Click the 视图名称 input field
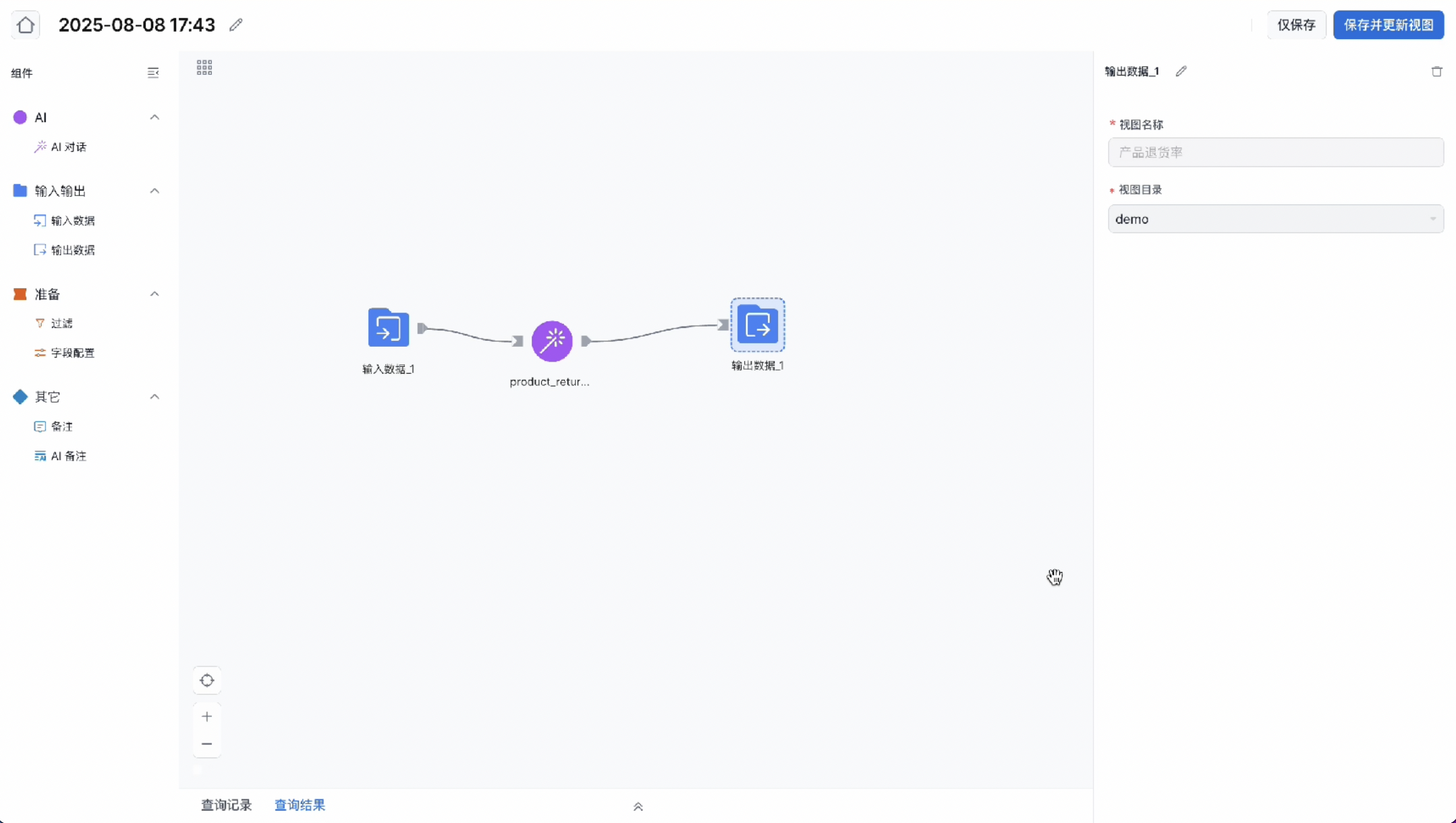The image size is (1456, 823). (1275, 152)
